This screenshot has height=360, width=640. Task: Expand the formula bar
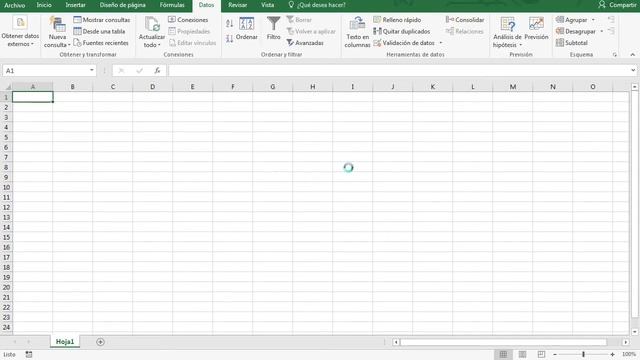633,70
